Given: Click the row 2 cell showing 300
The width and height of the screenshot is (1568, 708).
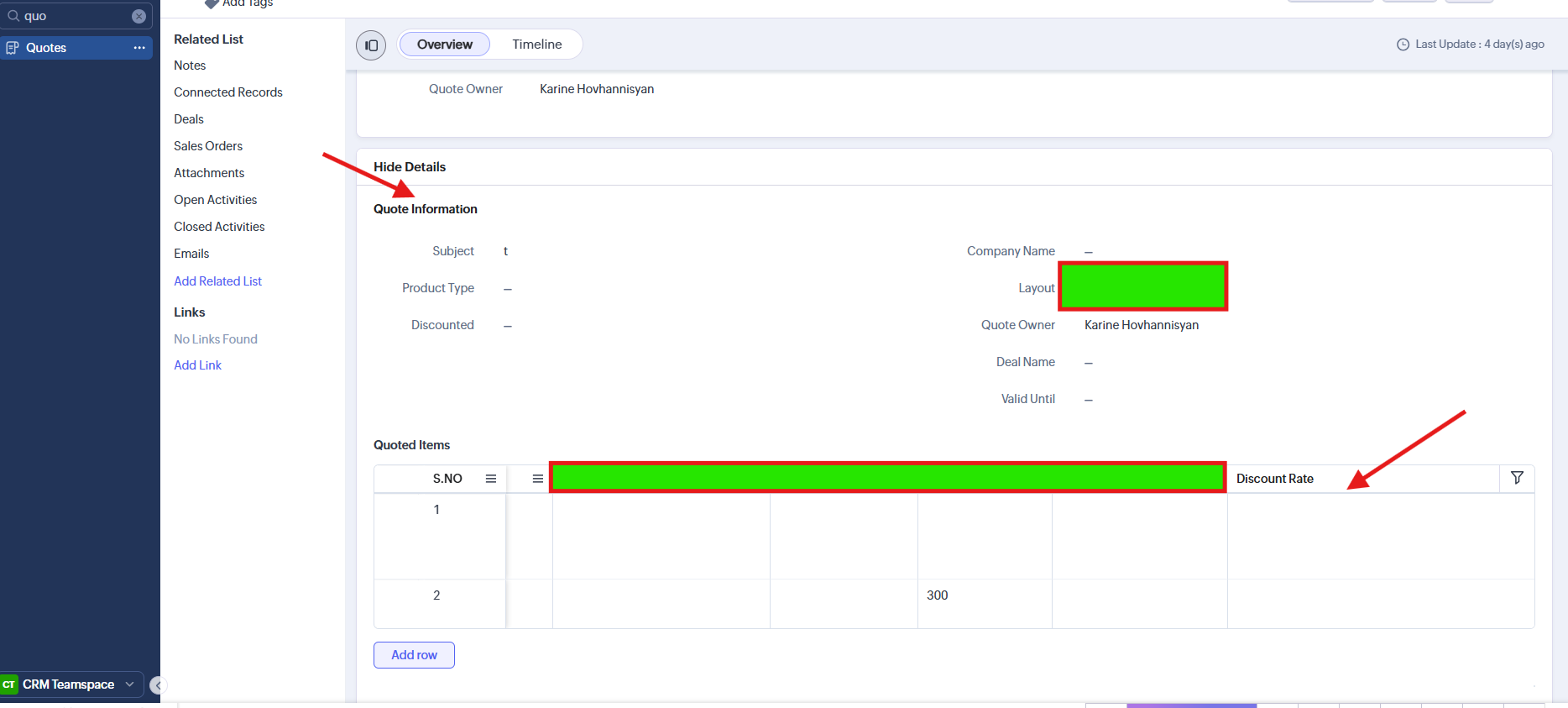Looking at the screenshot, I should (938, 595).
